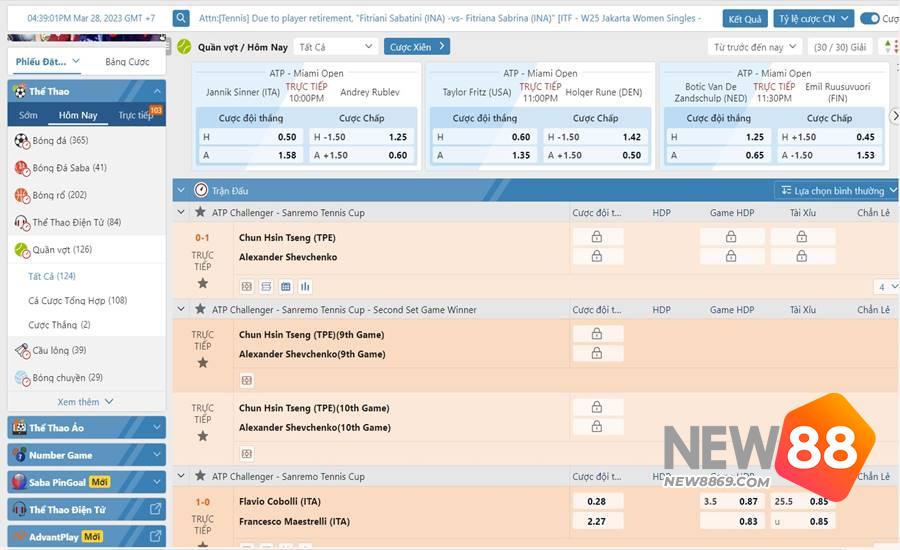Image resolution: width=900 pixels, height=550 pixels.
Task: Open the Từ trước đến nay sort dropdown
Action: click(754, 47)
